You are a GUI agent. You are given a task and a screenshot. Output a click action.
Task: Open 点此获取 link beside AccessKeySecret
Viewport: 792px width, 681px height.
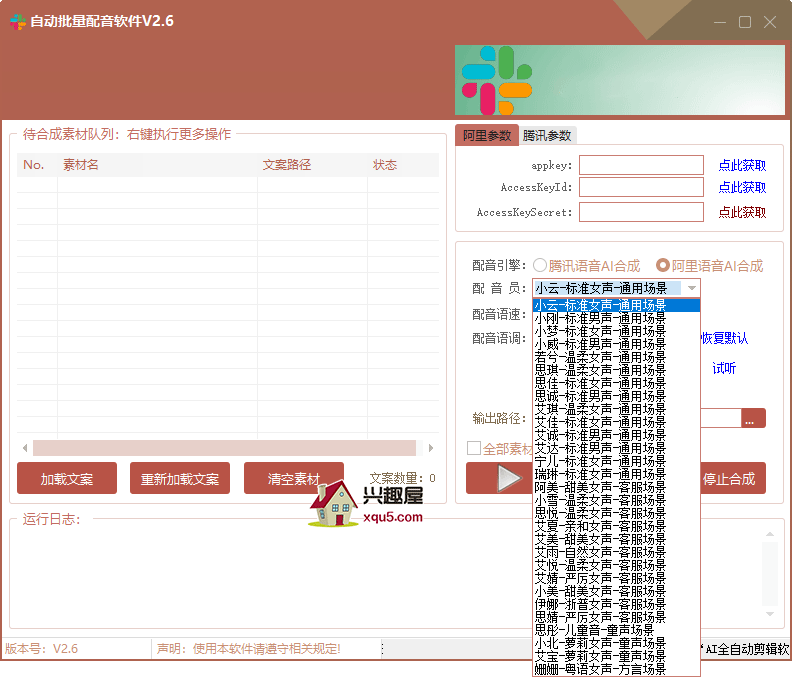point(742,212)
